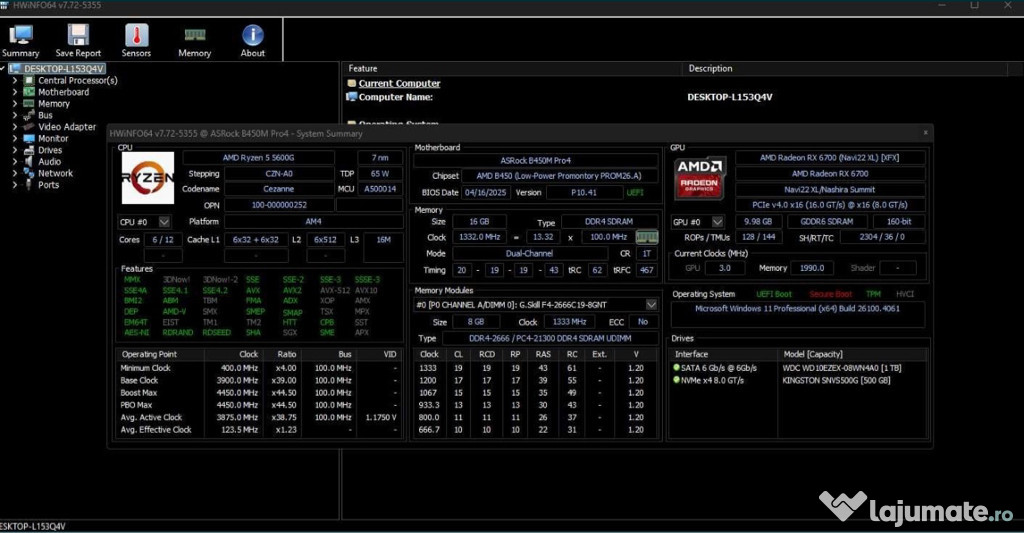Click the Cezanne codename field
1024x533 pixels.
[x=278, y=189]
